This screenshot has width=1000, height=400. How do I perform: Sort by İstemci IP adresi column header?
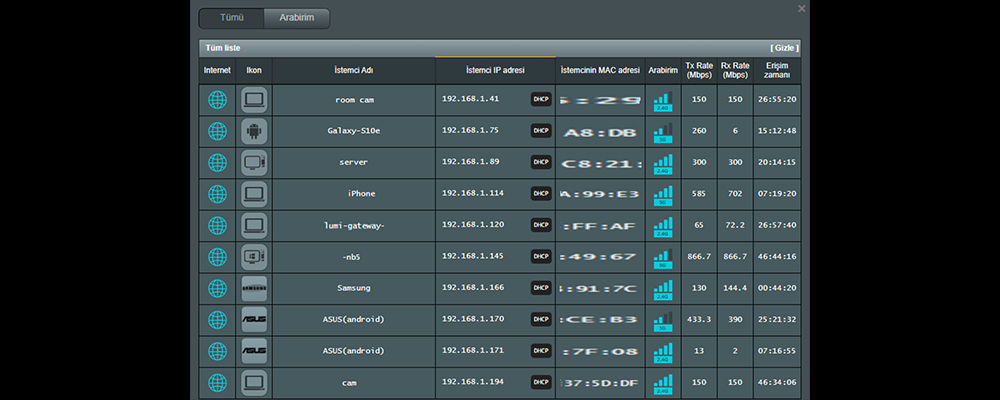tap(495, 71)
